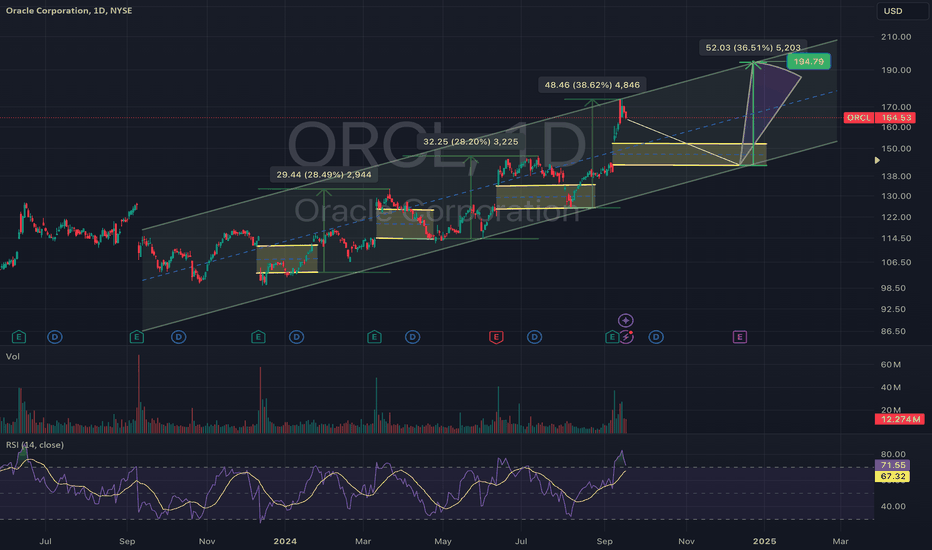The width and height of the screenshot is (932, 550).
Task: Click the May label on time axis
Action: (443, 541)
